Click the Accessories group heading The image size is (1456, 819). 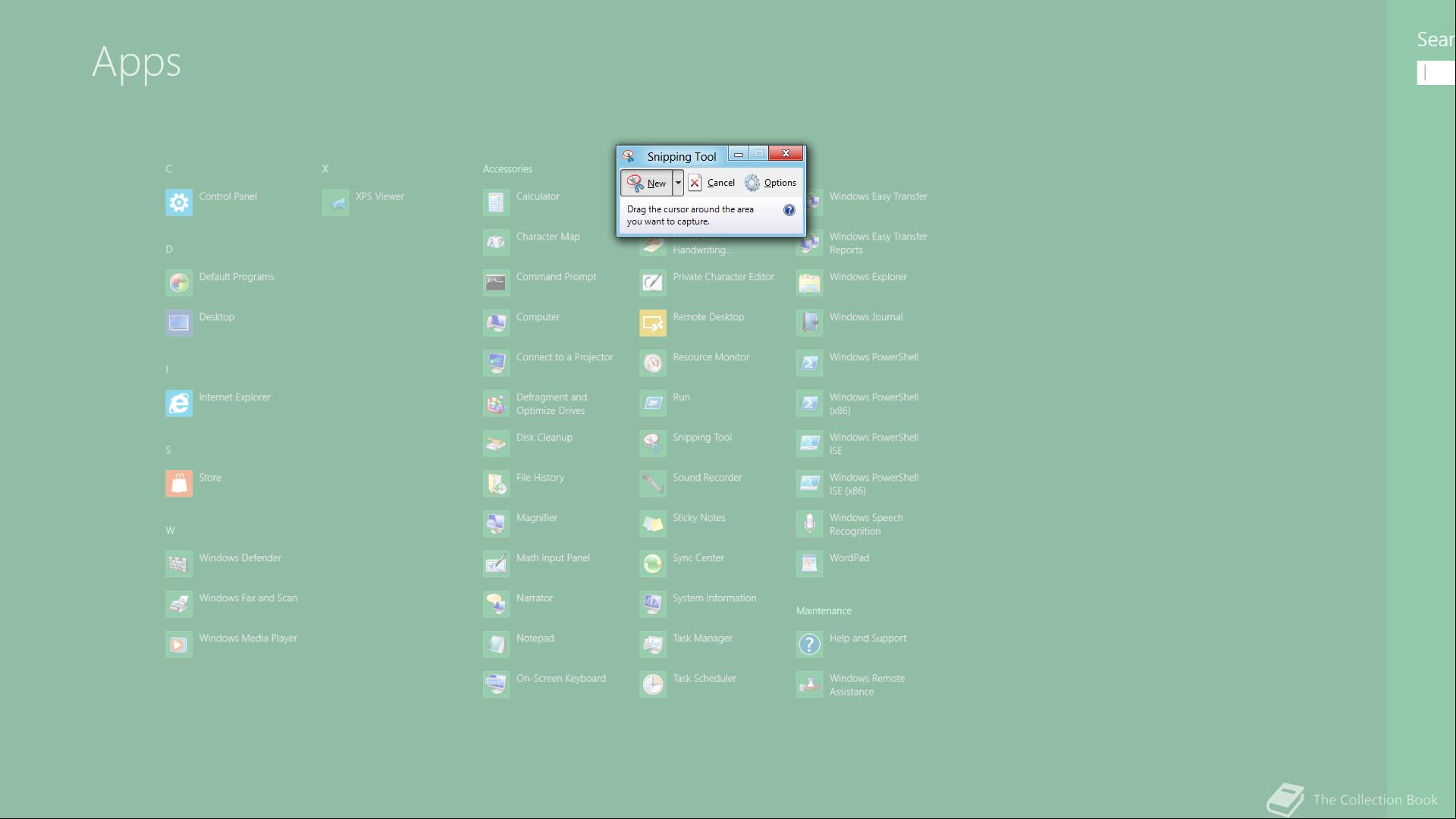(x=507, y=169)
